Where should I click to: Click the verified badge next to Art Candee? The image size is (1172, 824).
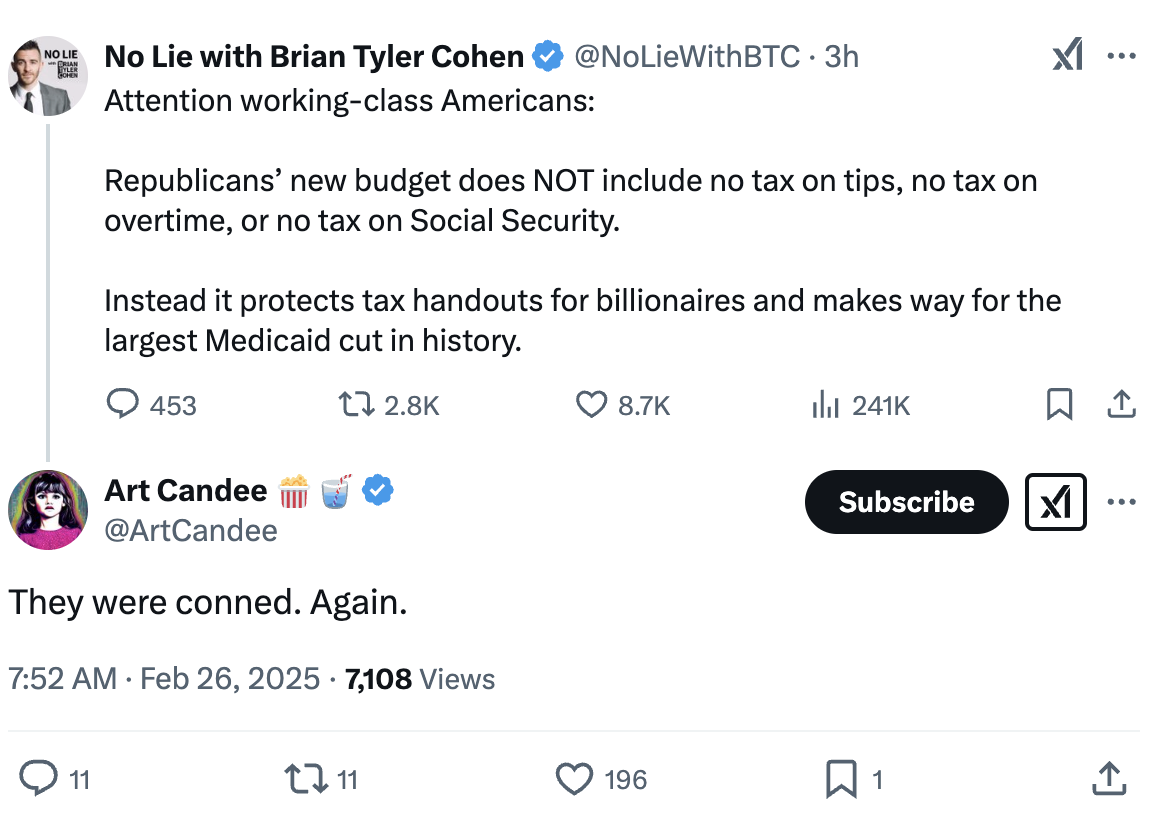tap(377, 490)
